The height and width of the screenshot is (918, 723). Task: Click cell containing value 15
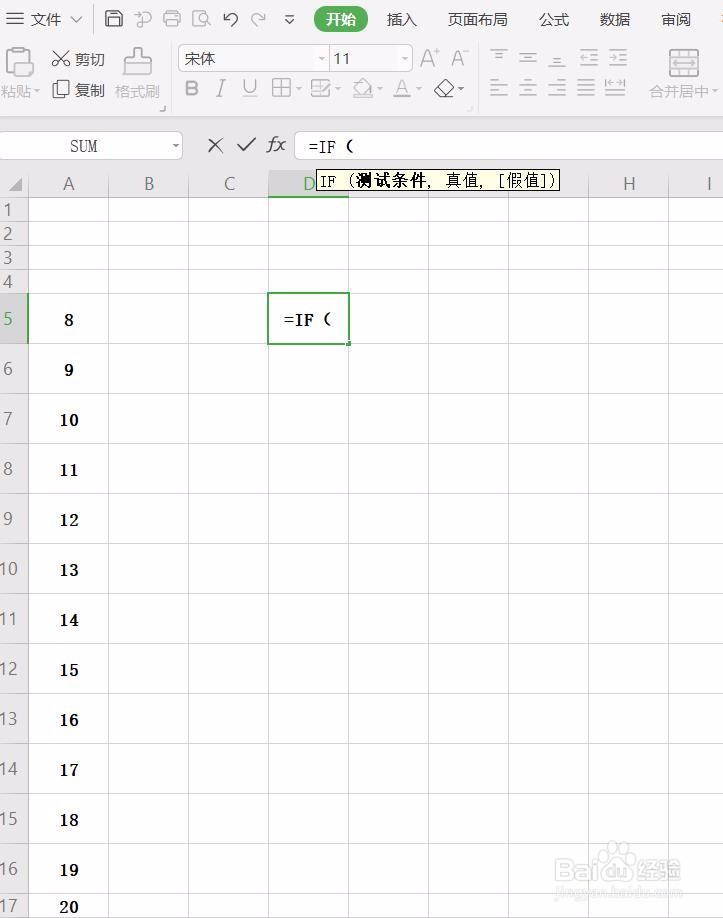[68, 669]
